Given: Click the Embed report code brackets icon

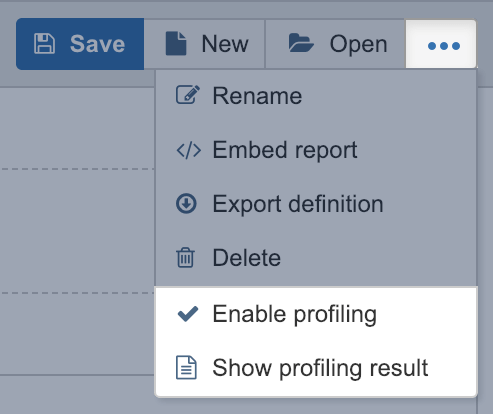Looking at the screenshot, I should pyautogui.click(x=188, y=150).
